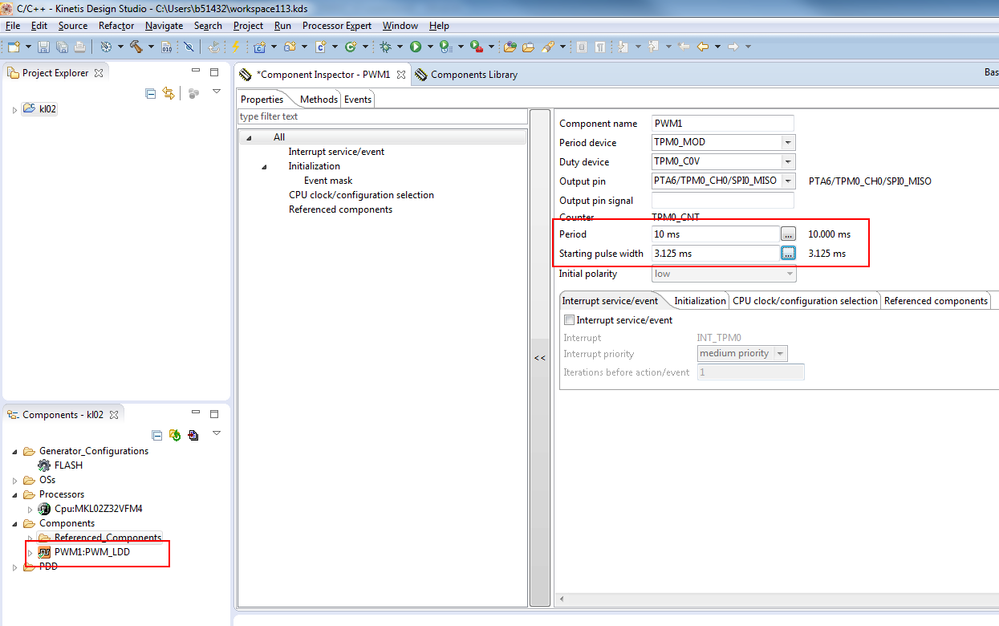The height and width of the screenshot is (626, 999).
Task: Click the yellow lightning bolt flash icon
Action: point(236,46)
